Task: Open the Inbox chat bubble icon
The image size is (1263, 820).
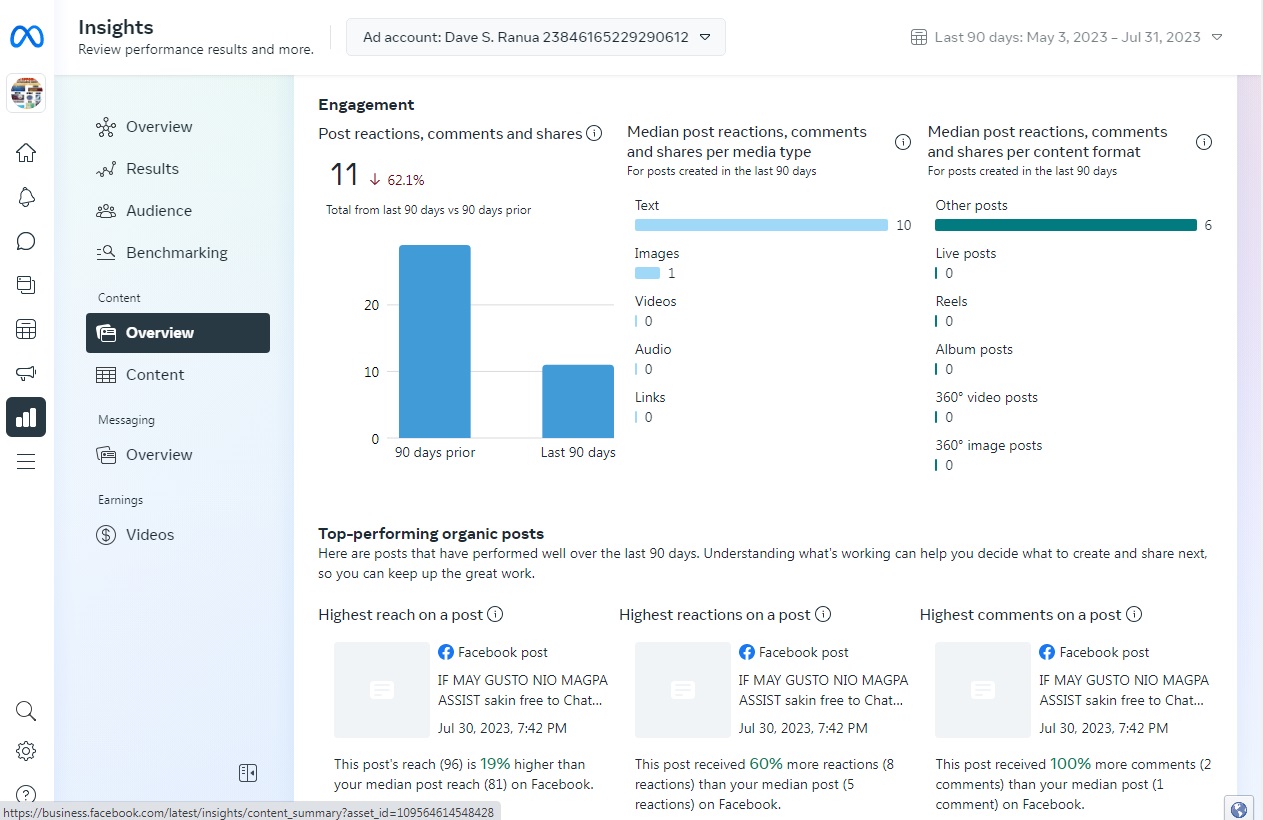Action: tap(26, 241)
